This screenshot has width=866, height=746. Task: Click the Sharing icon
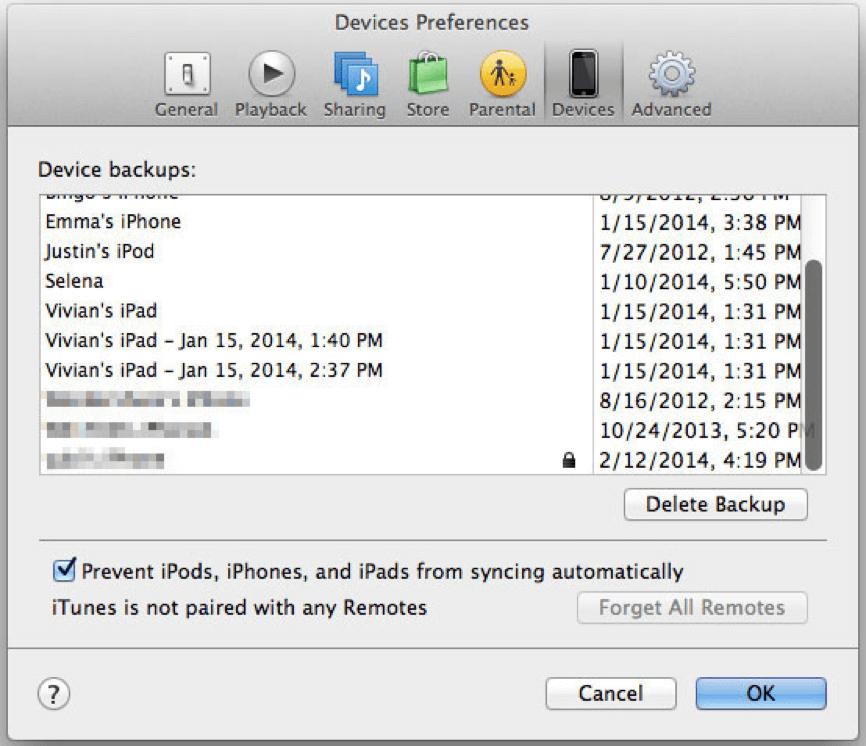pyautogui.click(x=354, y=75)
